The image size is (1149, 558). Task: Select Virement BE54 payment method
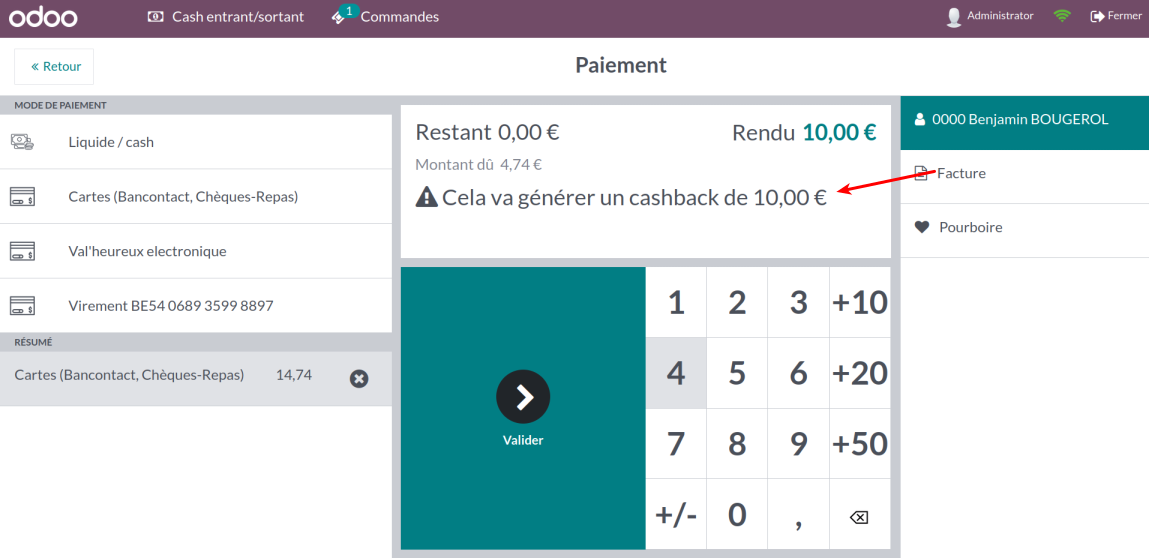(x=196, y=306)
